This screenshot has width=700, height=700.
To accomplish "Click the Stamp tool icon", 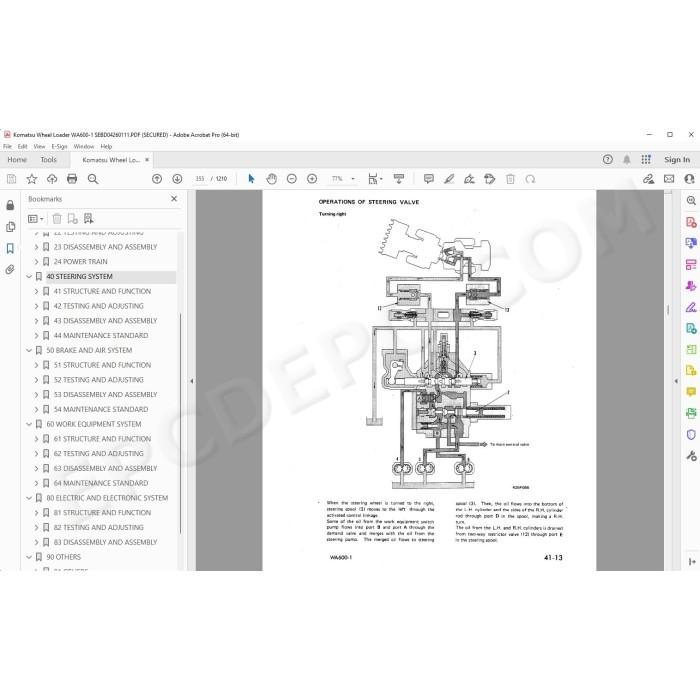I will coord(490,179).
